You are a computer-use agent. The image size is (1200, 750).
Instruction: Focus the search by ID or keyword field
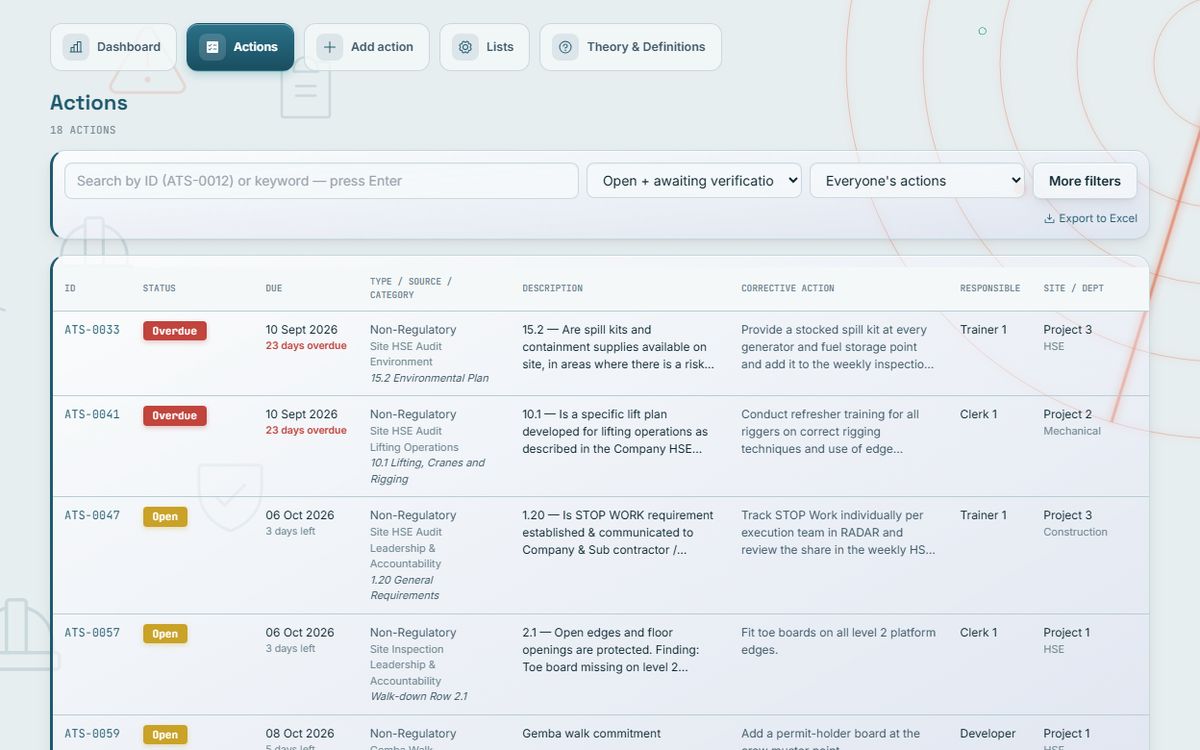tap(322, 181)
